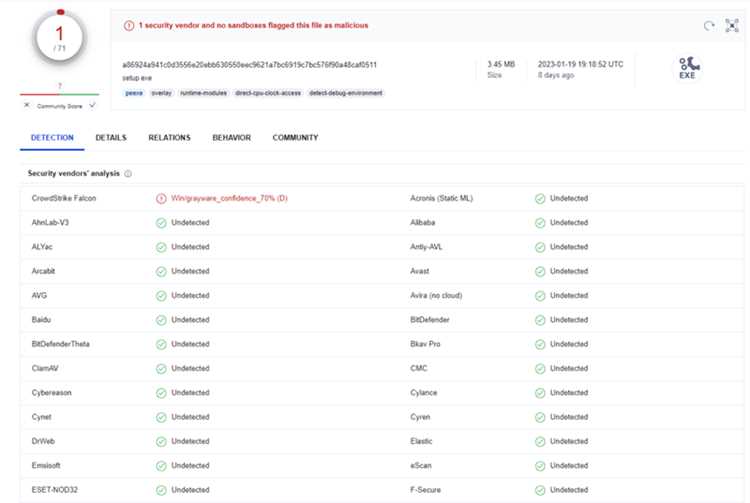Image resolution: width=750 pixels, height=503 pixels.
Task: Open the BEHAVIOR tab
Action: (232, 138)
